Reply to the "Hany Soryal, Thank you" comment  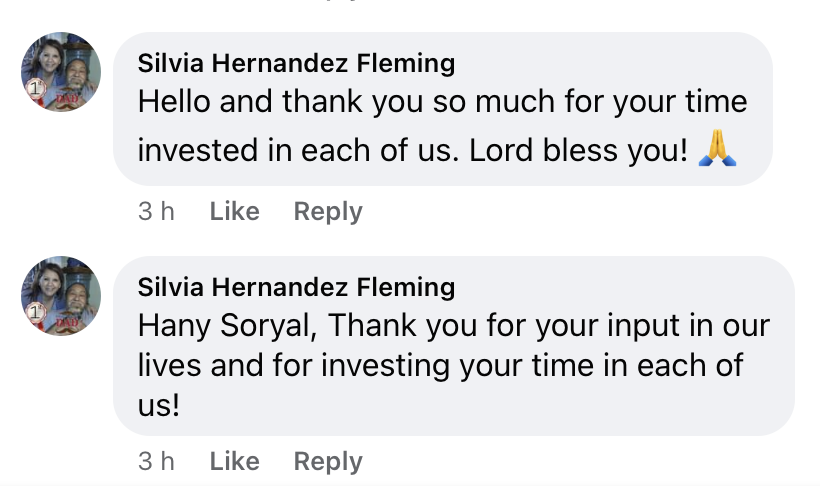(x=327, y=461)
